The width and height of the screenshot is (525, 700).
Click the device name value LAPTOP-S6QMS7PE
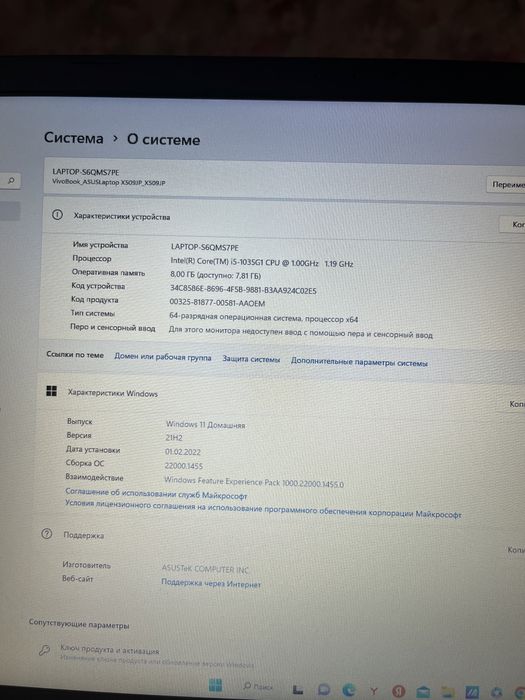click(204, 247)
